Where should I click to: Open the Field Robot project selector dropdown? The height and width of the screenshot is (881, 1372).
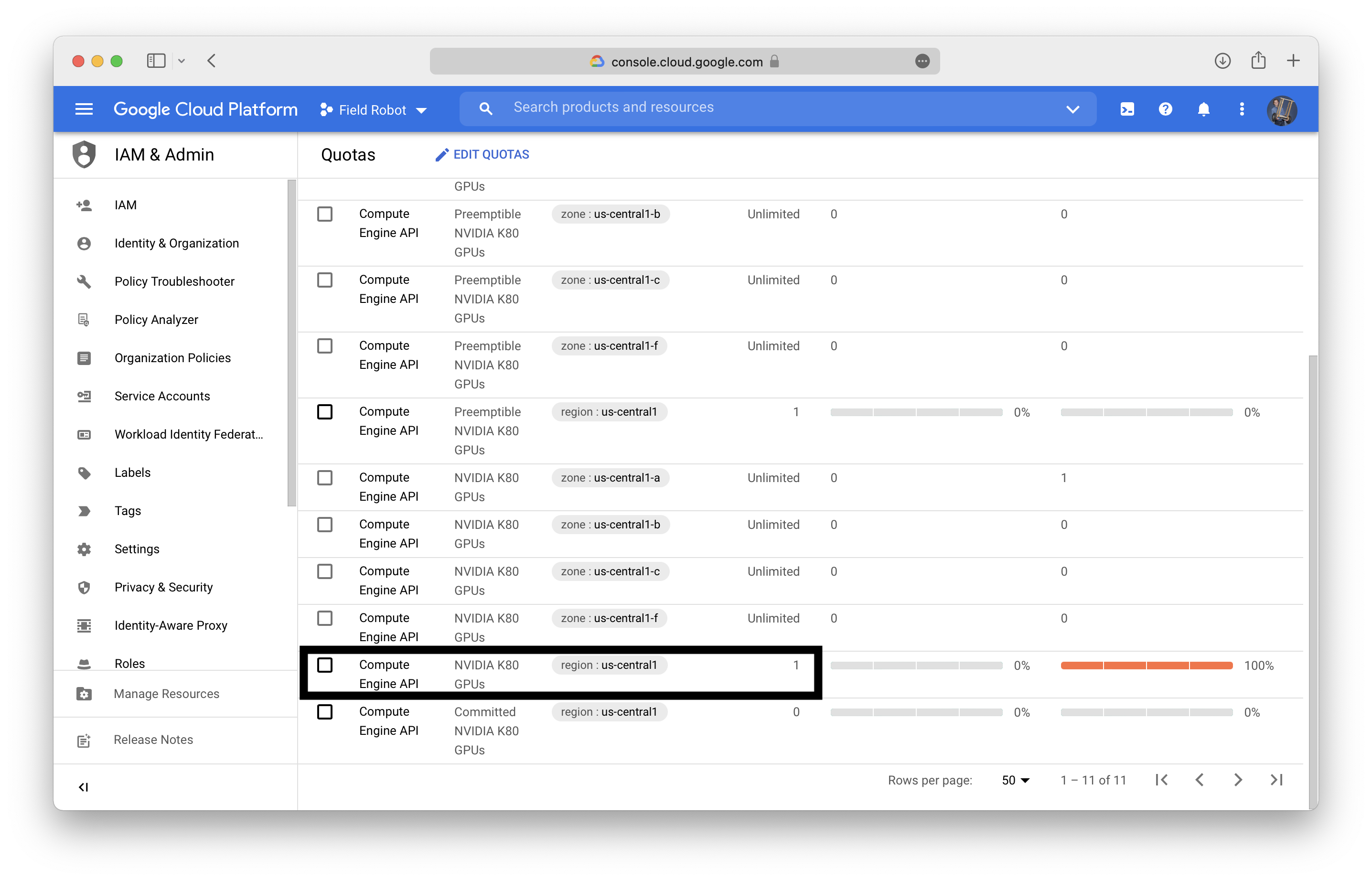pos(374,110)
